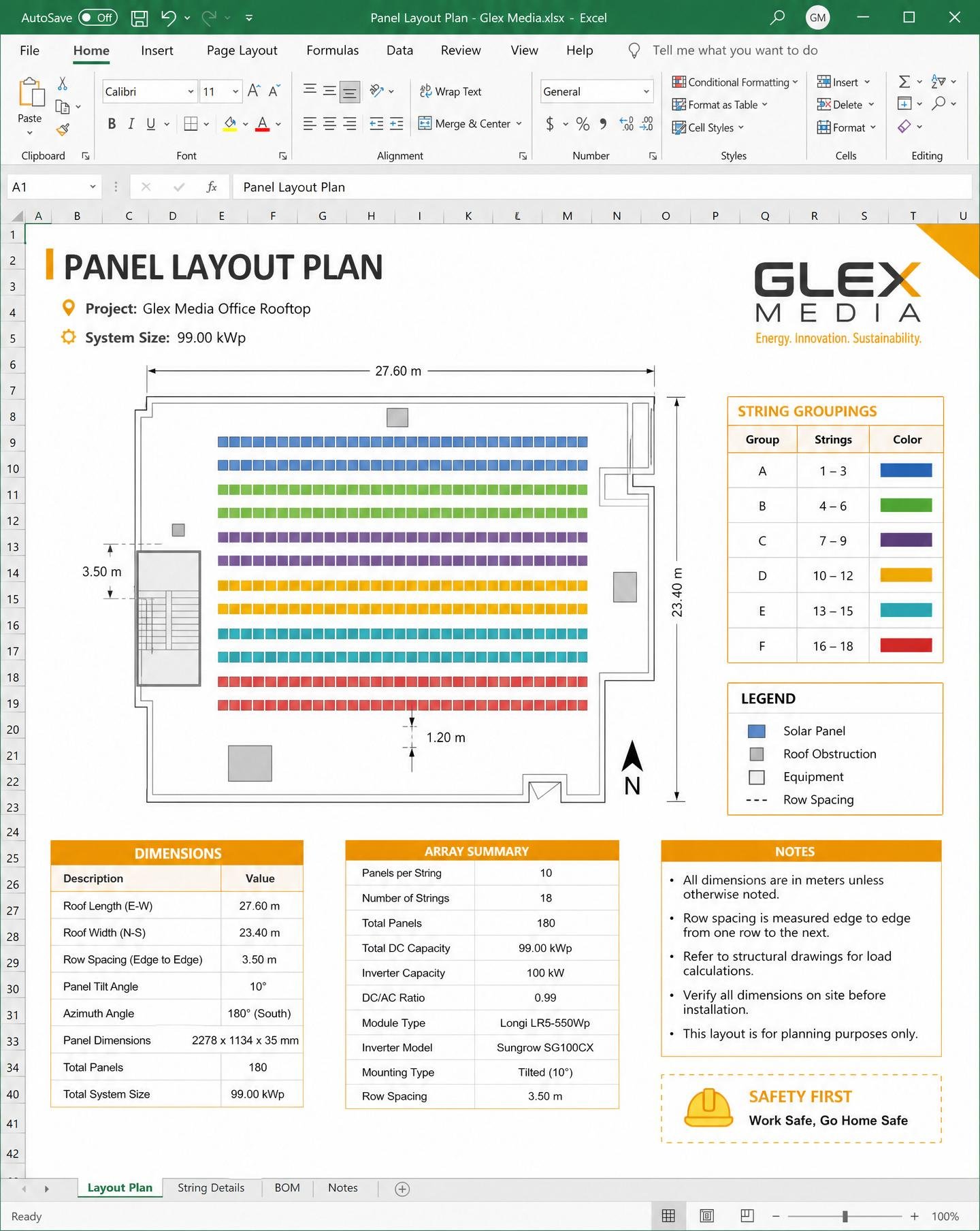
Task: Click the Top Align icon
Action: pos(310,89)
